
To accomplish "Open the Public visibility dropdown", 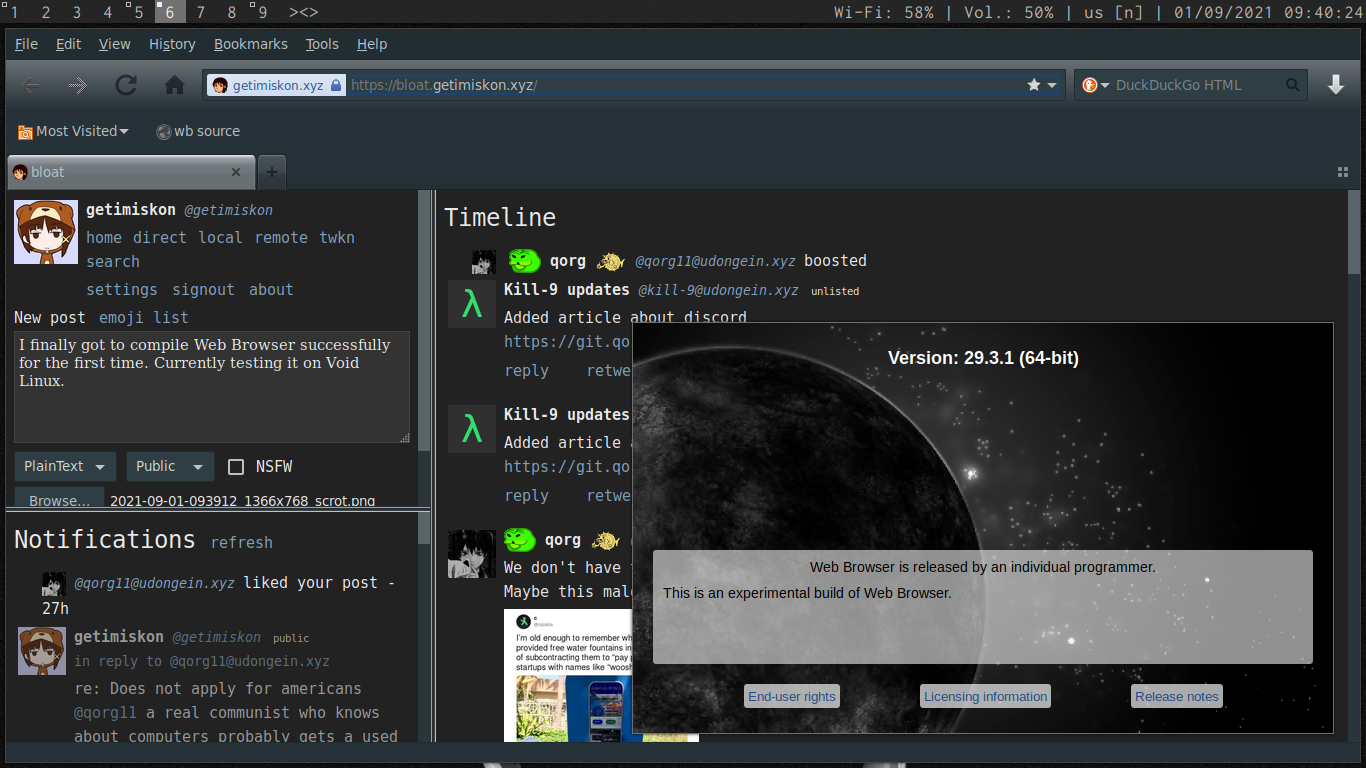I will click(170, 467).
